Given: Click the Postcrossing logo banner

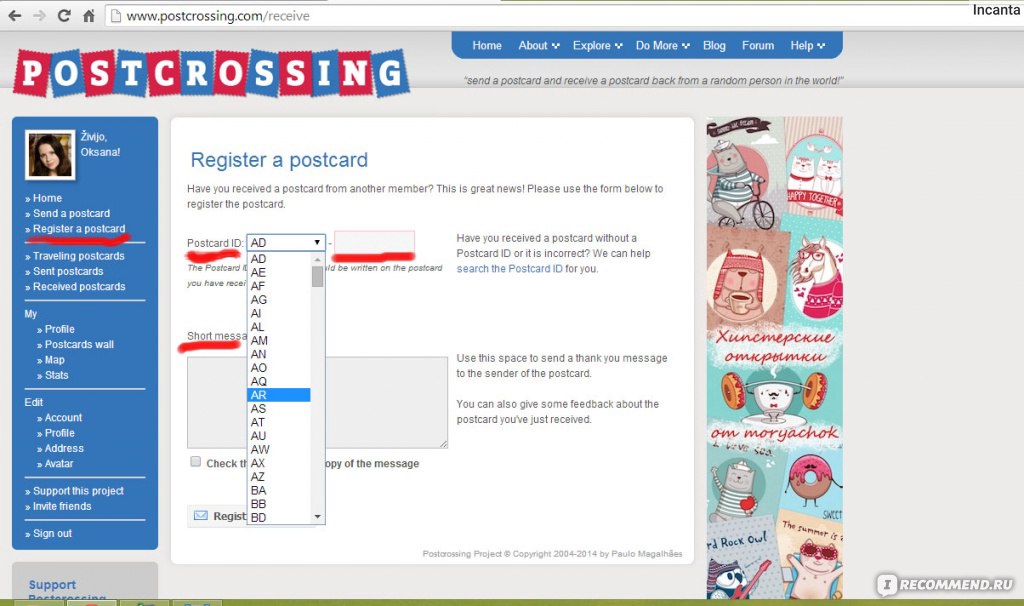Looking at the screenshot, I should (x=210, y=74).
